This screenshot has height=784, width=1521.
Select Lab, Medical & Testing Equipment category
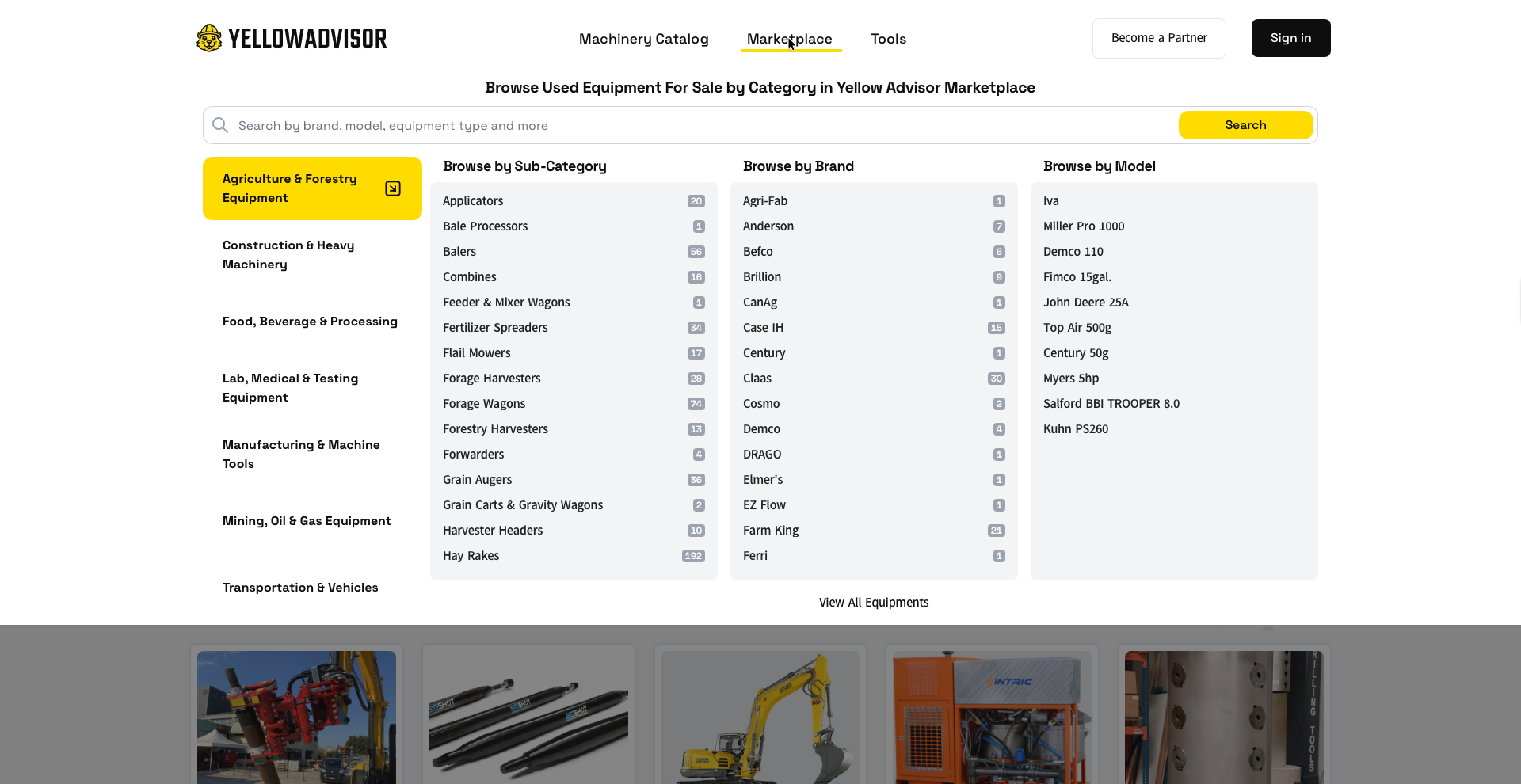312,388
